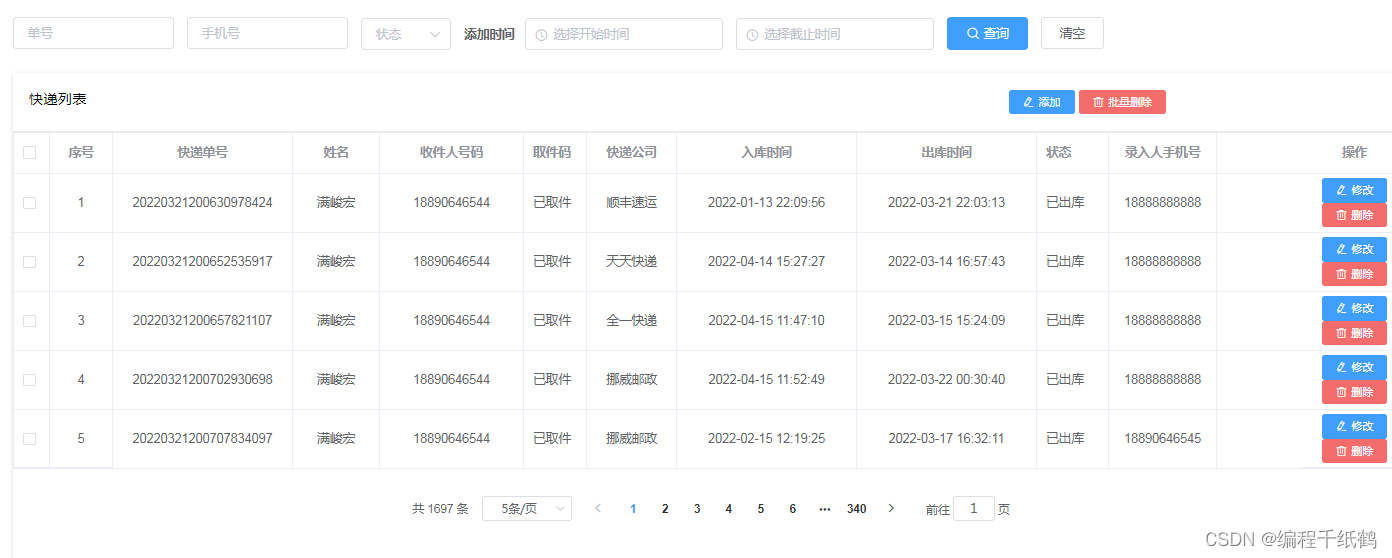
Task: Click the 天天快递 courier cell
Action: coord(632,262)
